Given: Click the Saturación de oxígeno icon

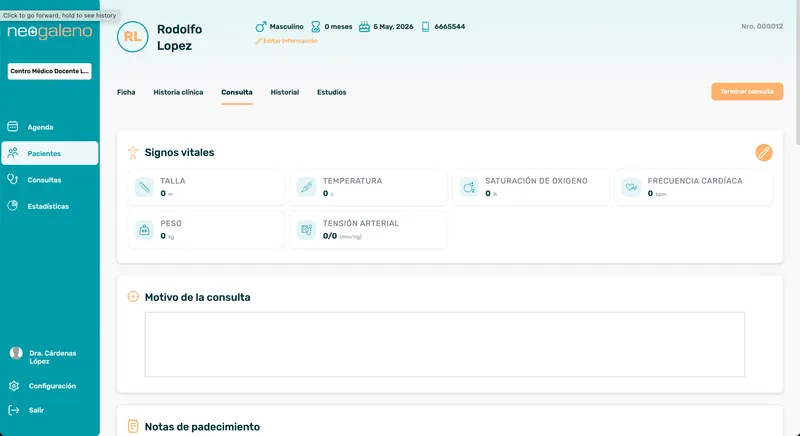Looking at the screenshot, I should pyautogui.click(x=469, y=187).
